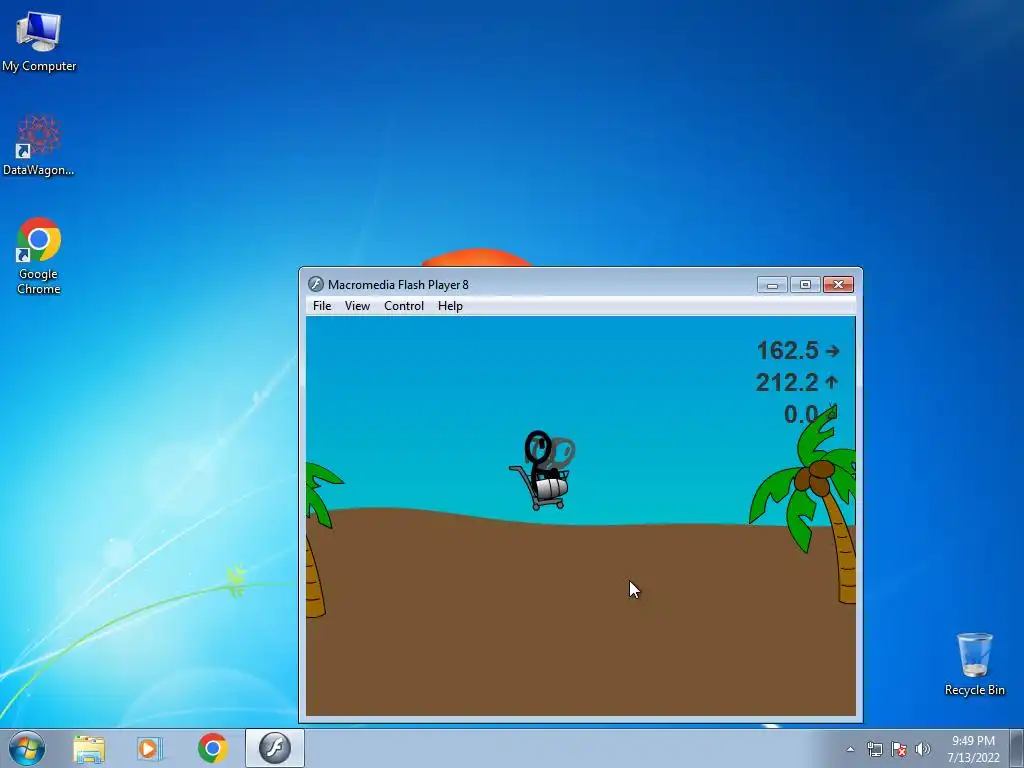Screen dimensions: 1024x768
Task: Launch Windows Media Player from the taskbar
Action: 150,748
